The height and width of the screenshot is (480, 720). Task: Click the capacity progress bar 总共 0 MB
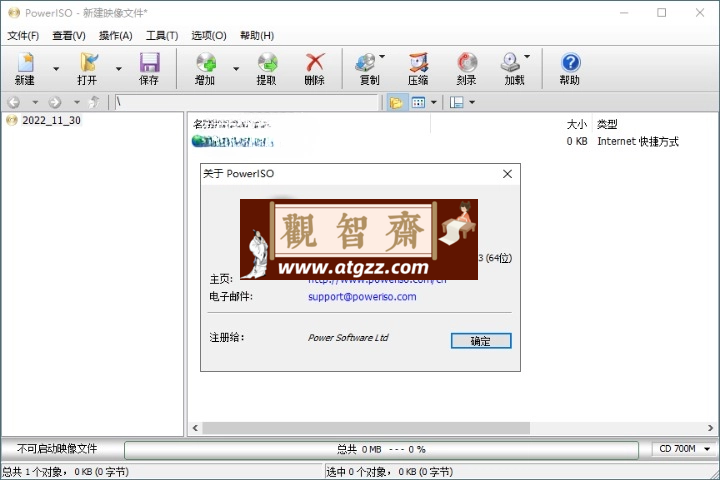[x=381, y=449]
